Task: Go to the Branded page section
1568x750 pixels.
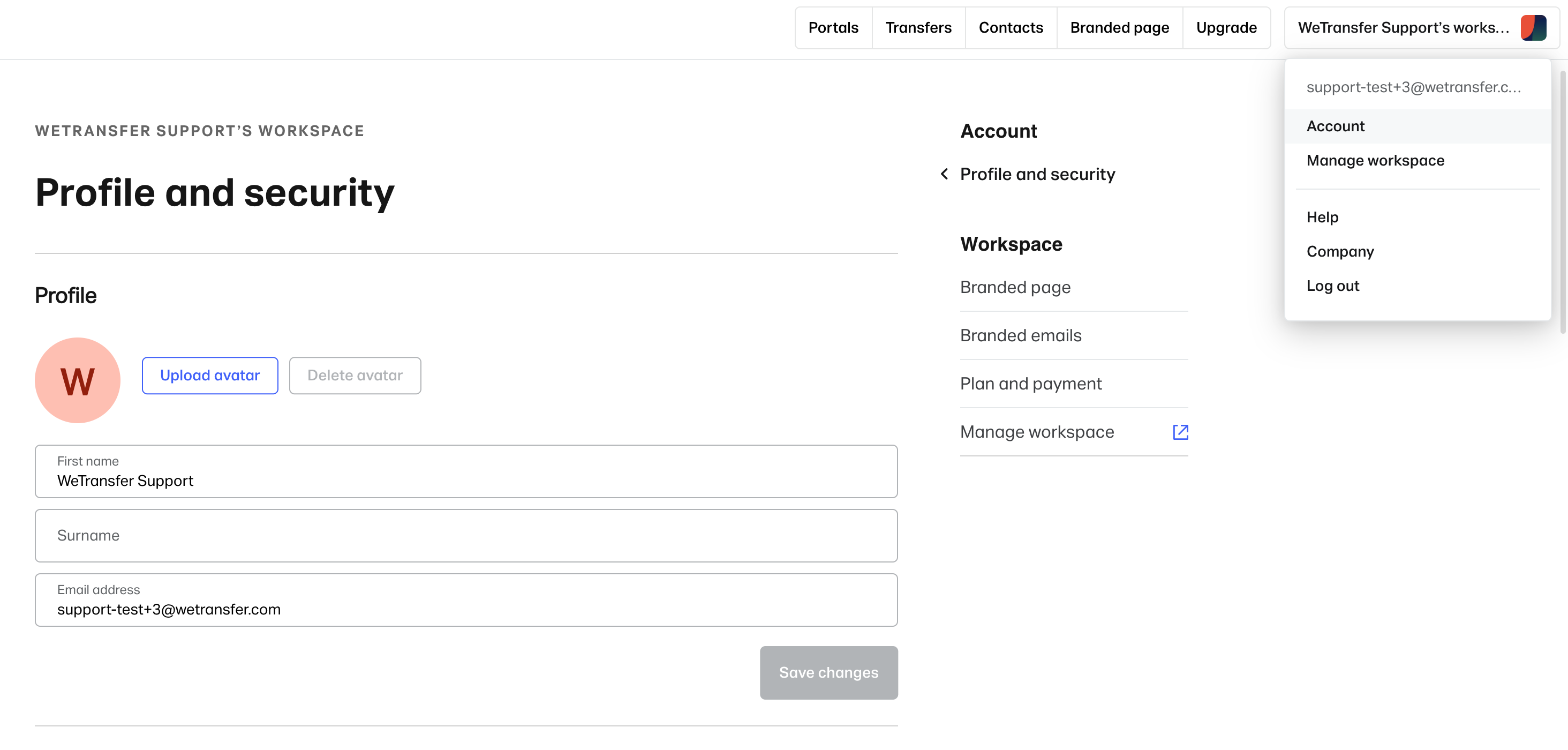Action: point(1119,27)
